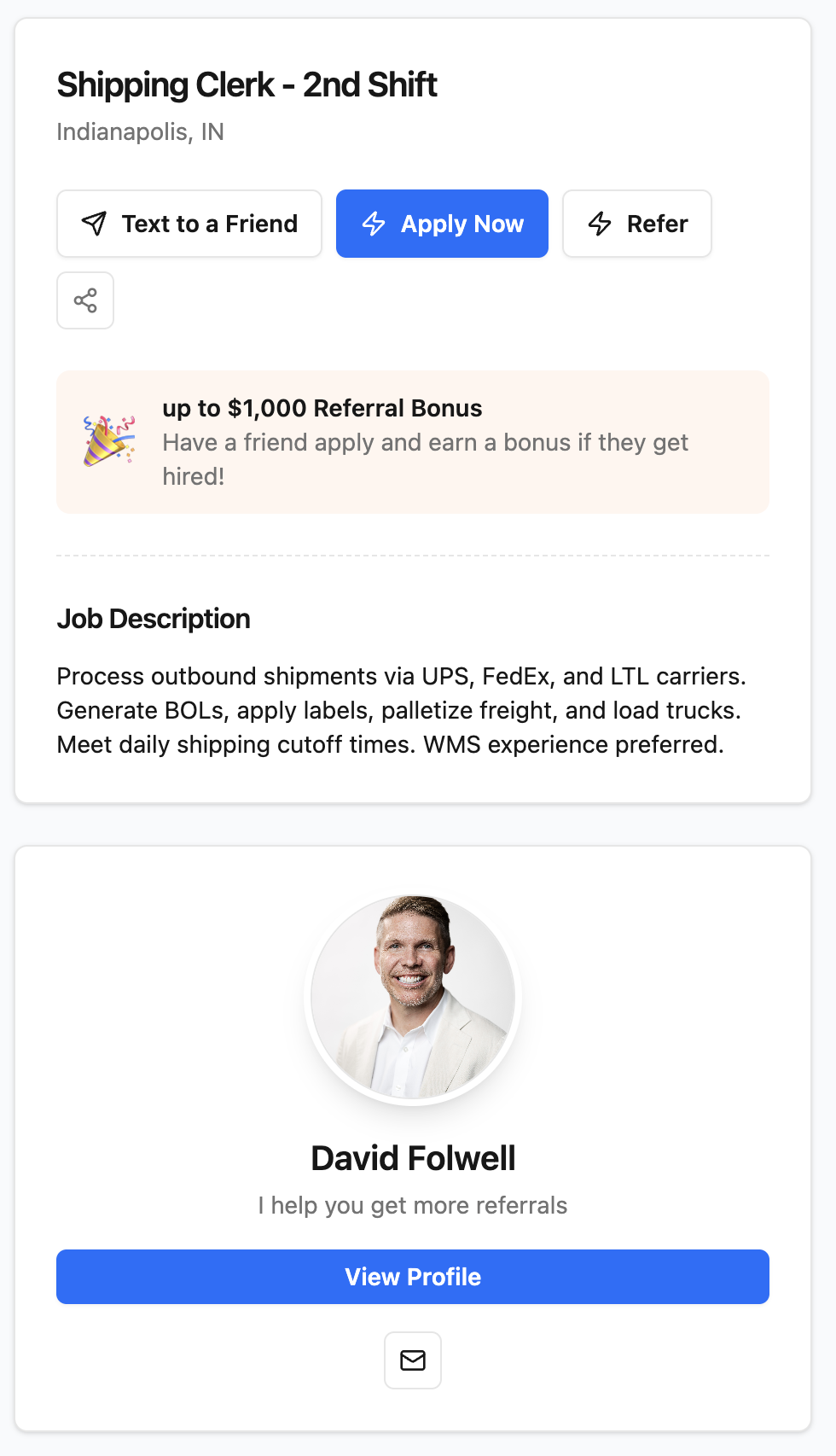Click the Indianapolis, IN location text
The height and width of the screenshot is (1456, 836).
(141, 131)
